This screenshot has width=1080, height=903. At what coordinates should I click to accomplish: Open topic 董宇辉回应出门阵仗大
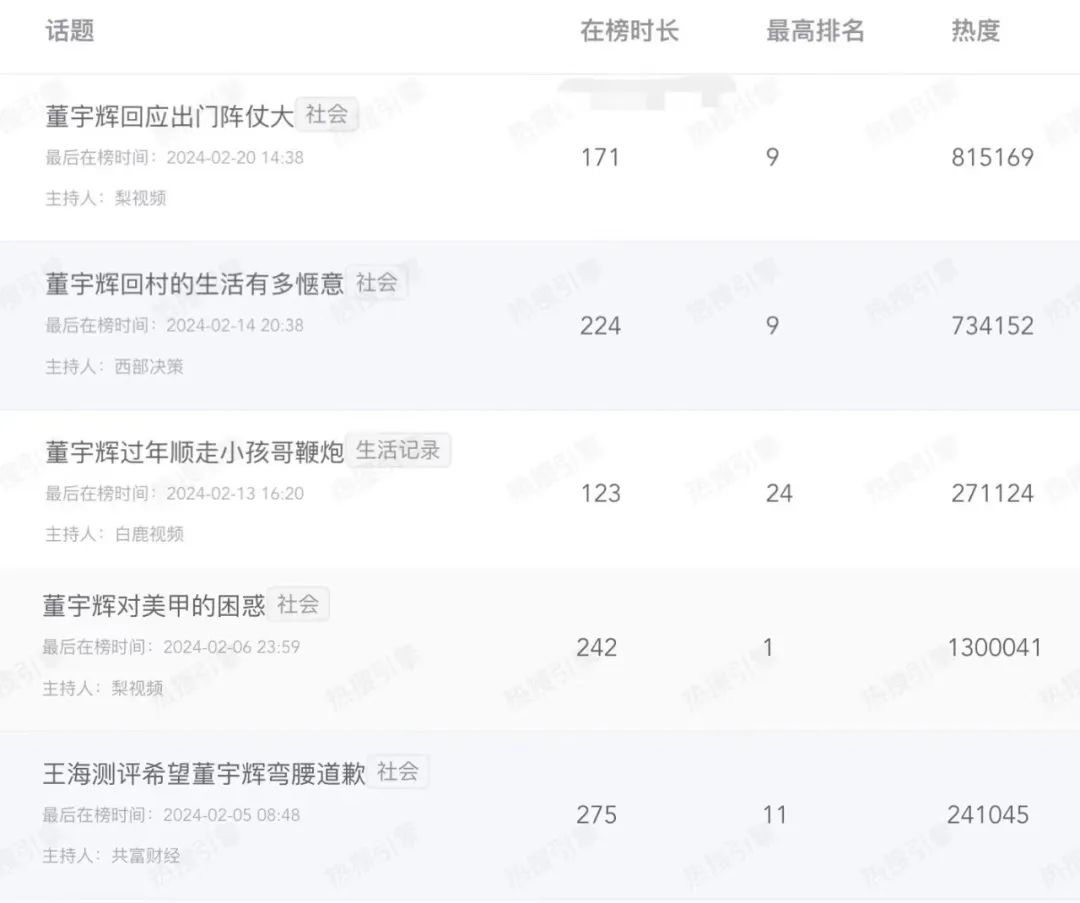pyautogui.click(x=169, y=116)
